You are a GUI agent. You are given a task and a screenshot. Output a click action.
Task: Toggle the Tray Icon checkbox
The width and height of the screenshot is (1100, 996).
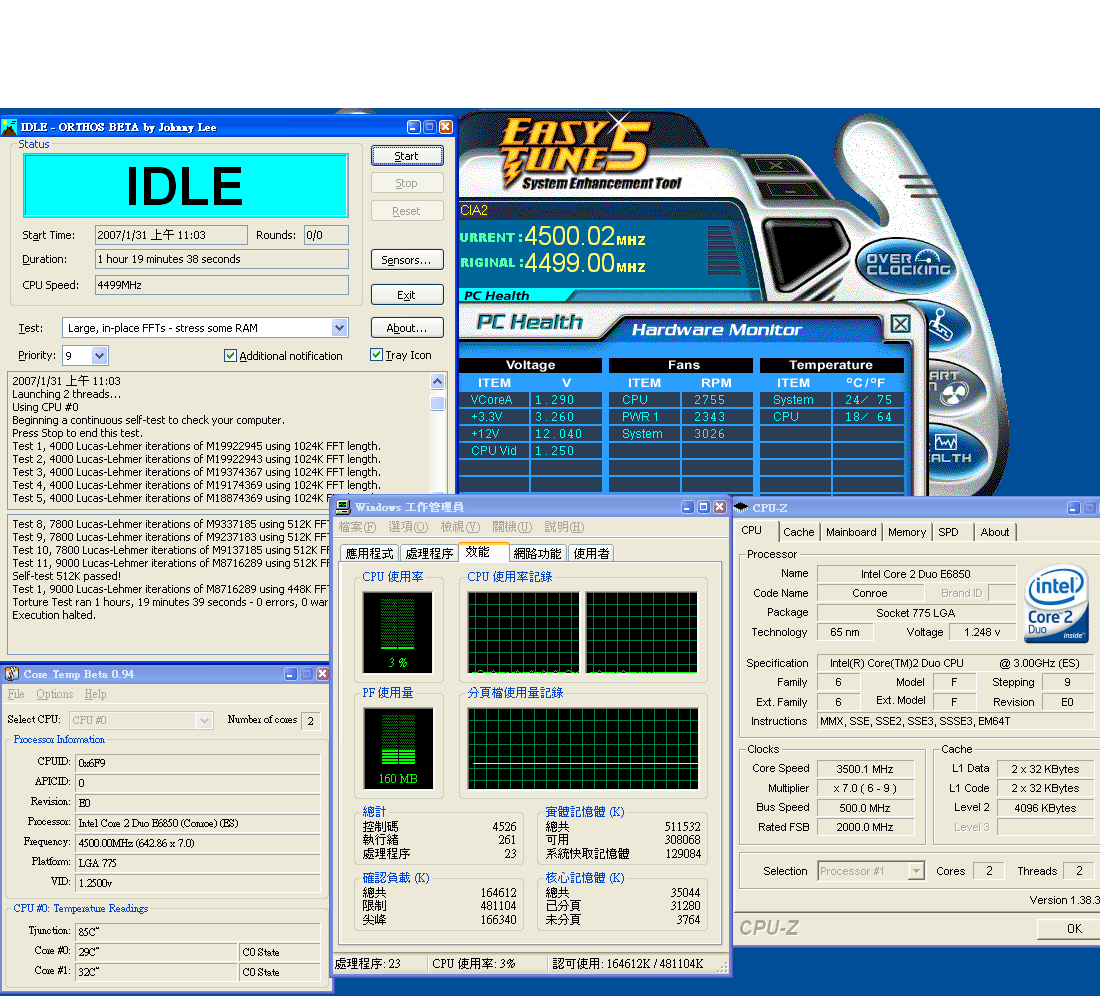pyautogui.click(x=377, y=355)
